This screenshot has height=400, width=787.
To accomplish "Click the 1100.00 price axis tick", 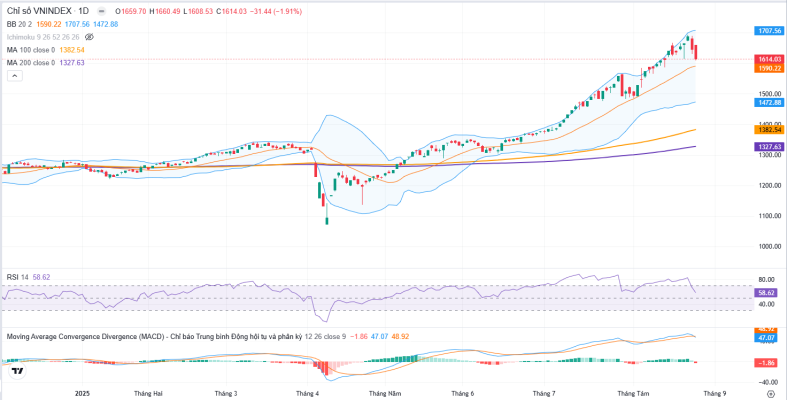I will [x=770, y=216].
